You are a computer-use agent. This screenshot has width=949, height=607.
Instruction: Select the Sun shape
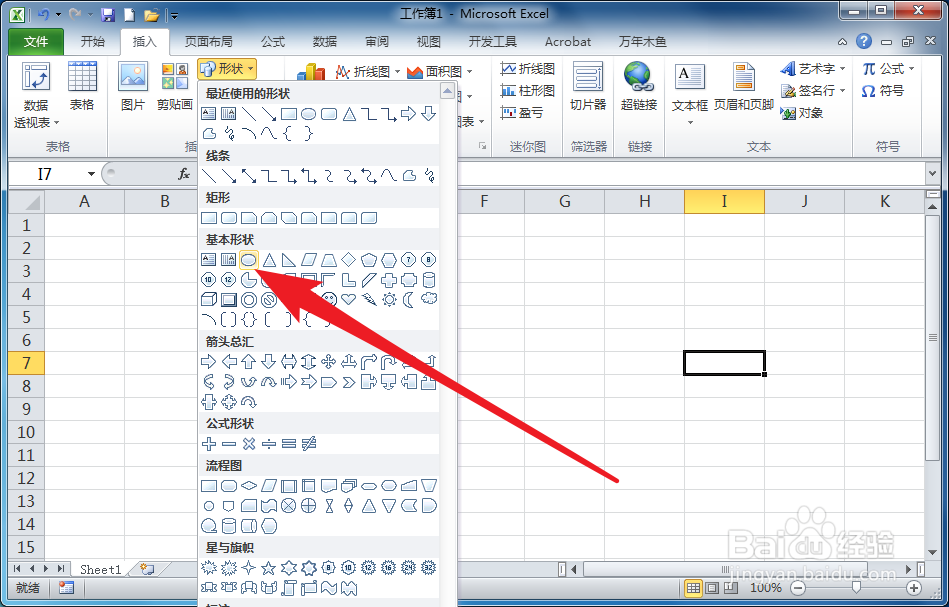[x=389, y=299]
